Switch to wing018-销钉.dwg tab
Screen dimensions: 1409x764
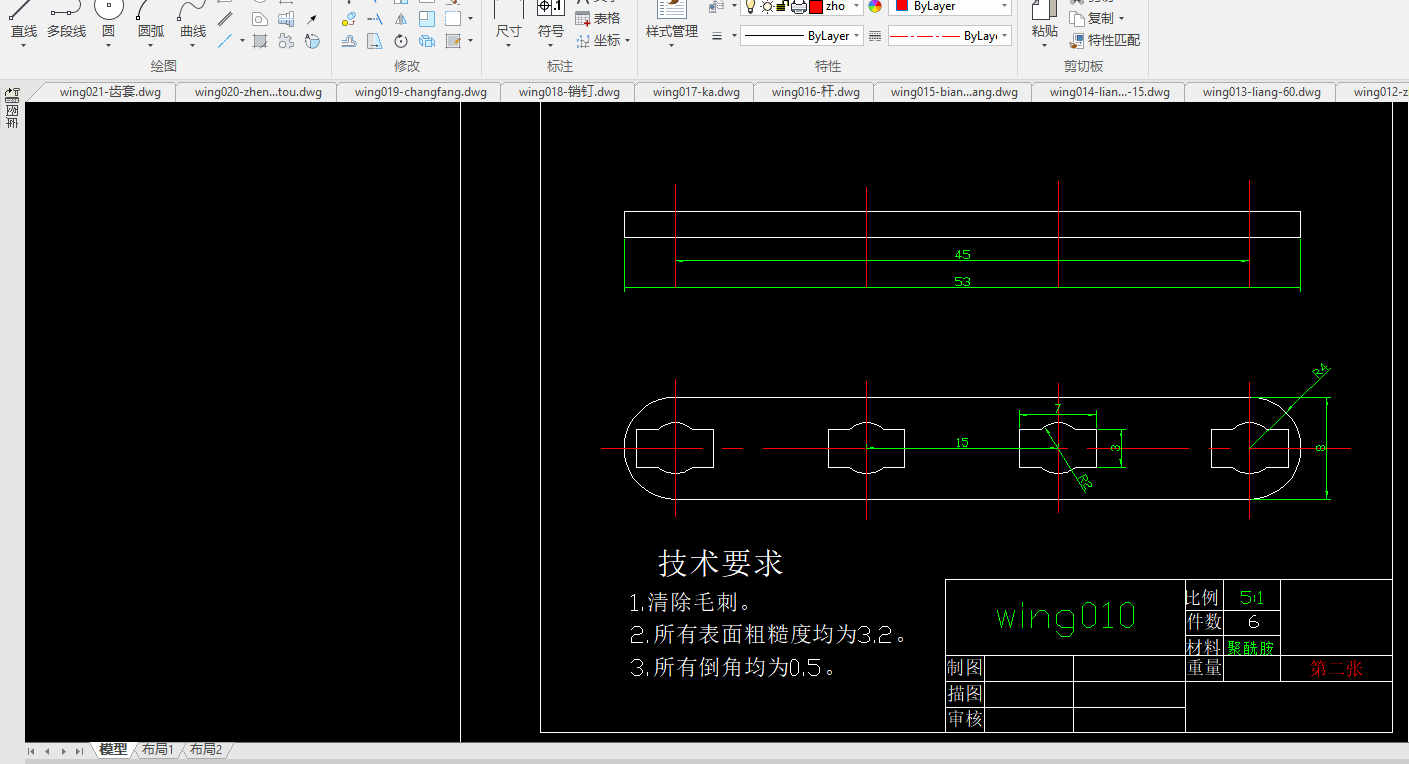click(569, 92)
